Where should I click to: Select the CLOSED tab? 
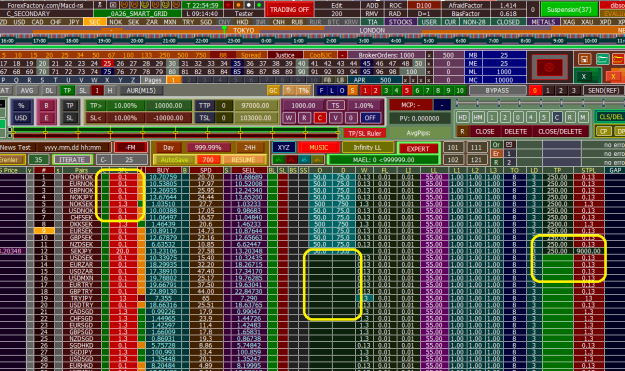[x=508, y=22]
